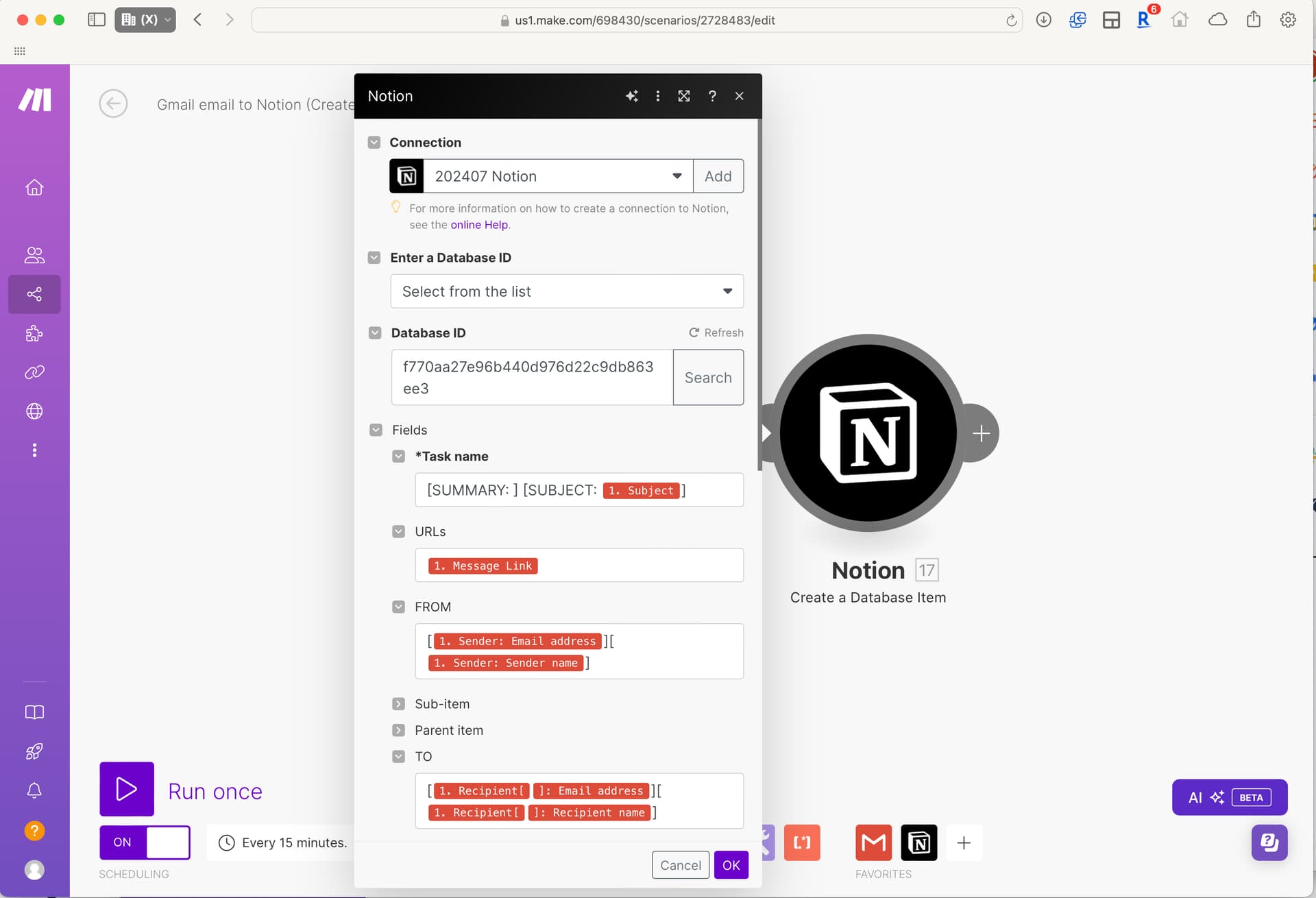Open the chat assistant icon at bottom right
The image size is (1316, 898).
(x=1269, y=842)
